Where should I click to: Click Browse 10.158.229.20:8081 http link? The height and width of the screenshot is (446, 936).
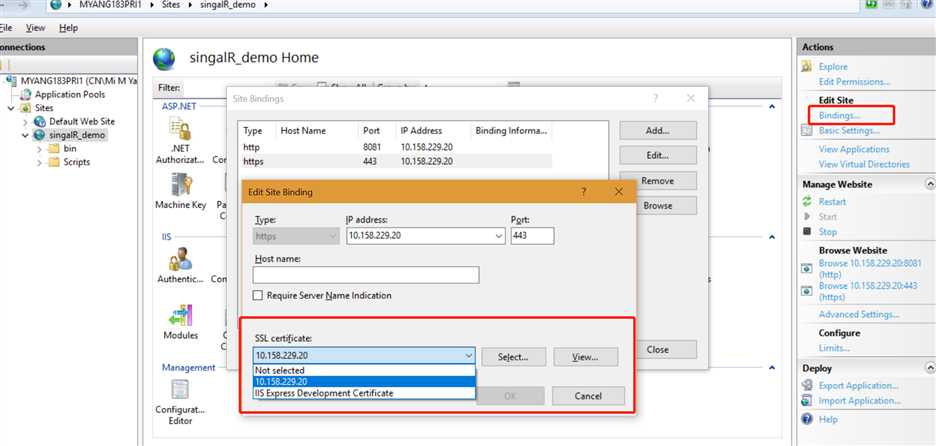[870, 269]
